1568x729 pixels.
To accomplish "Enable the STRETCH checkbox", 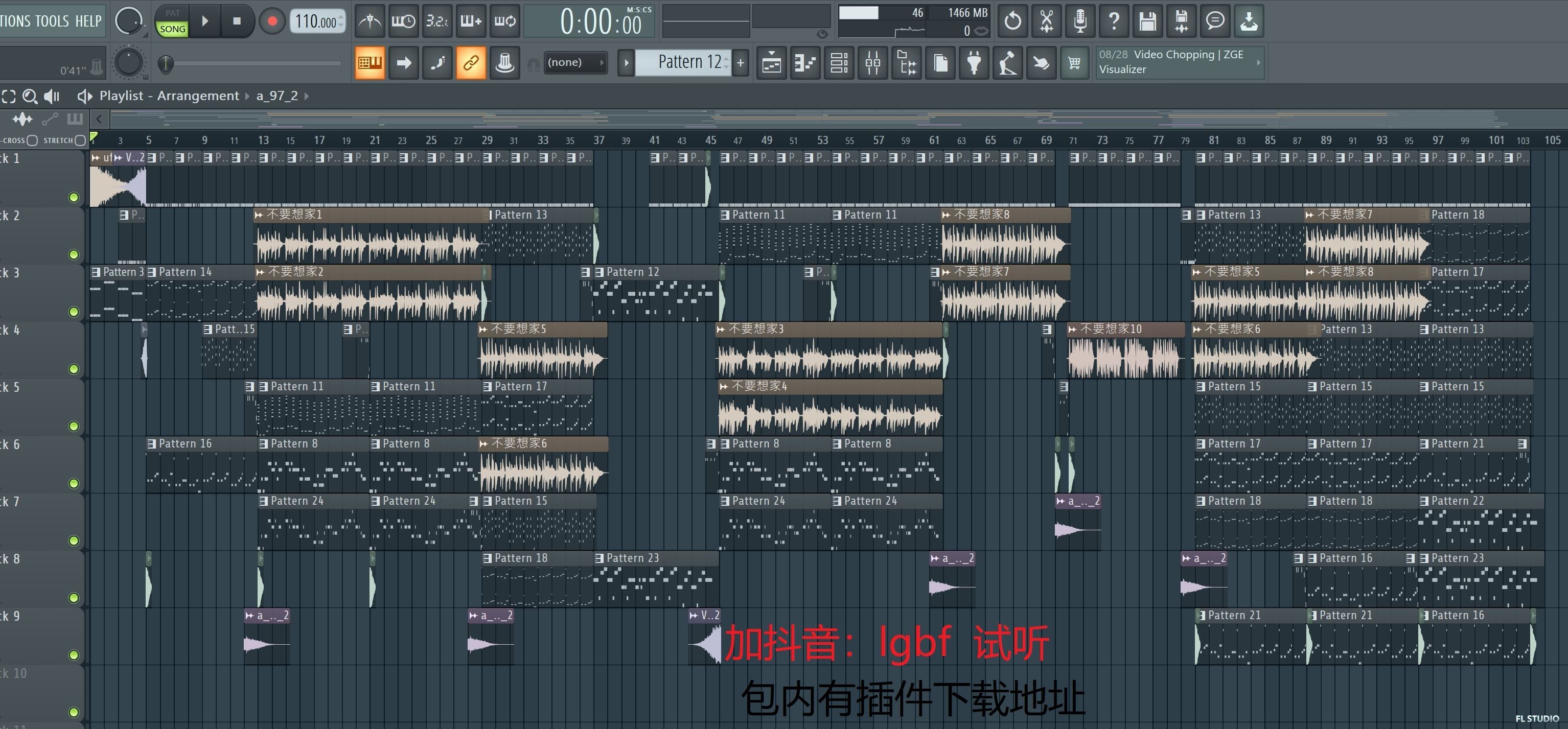I will pos(80,140).
